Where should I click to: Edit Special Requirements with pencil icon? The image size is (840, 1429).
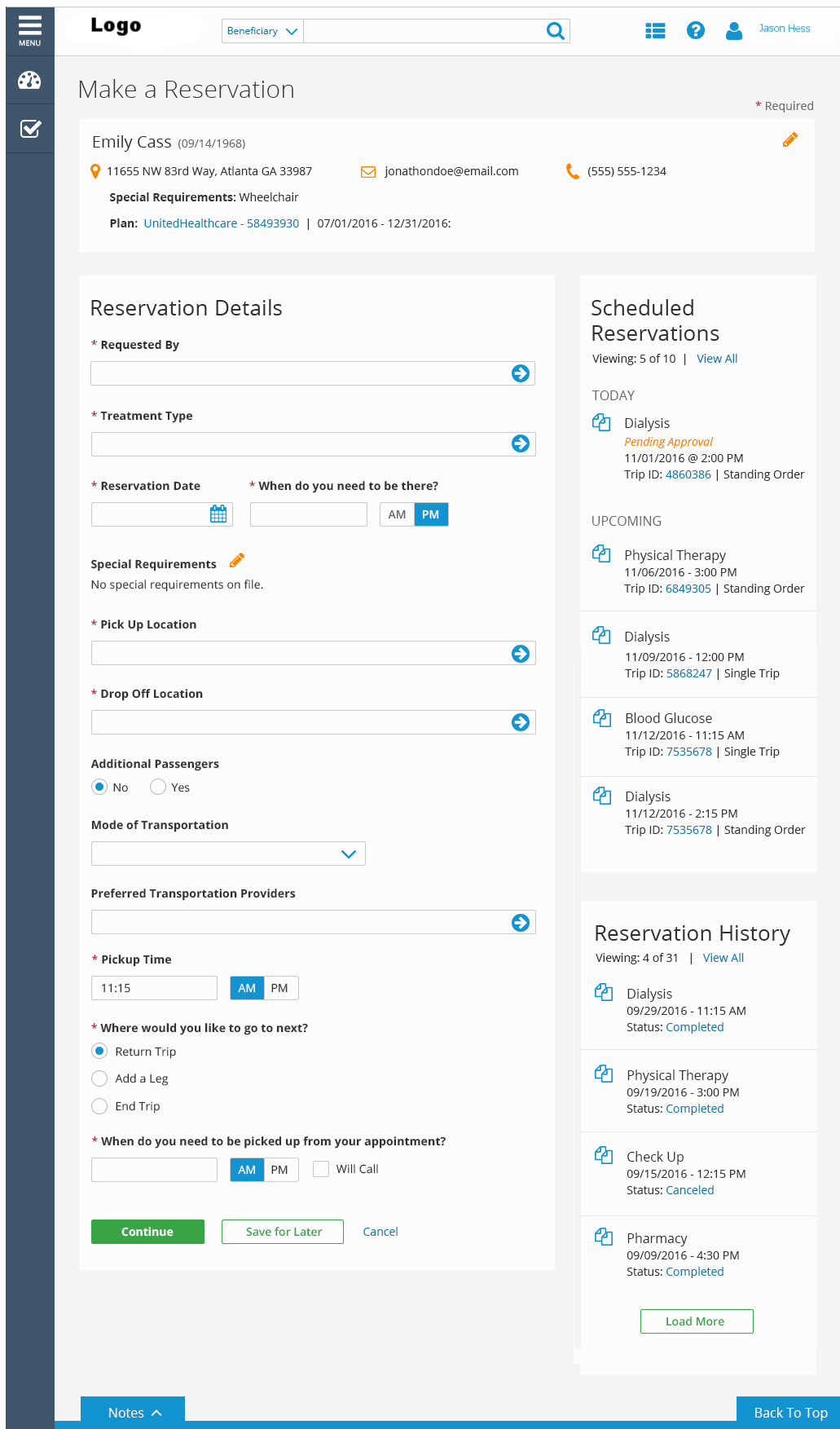pyautogui.click(x=237, y=560)
